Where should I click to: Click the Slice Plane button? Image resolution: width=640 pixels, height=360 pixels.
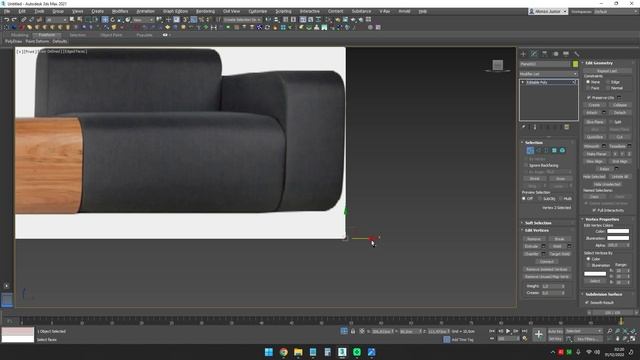(x=594, y=122)
